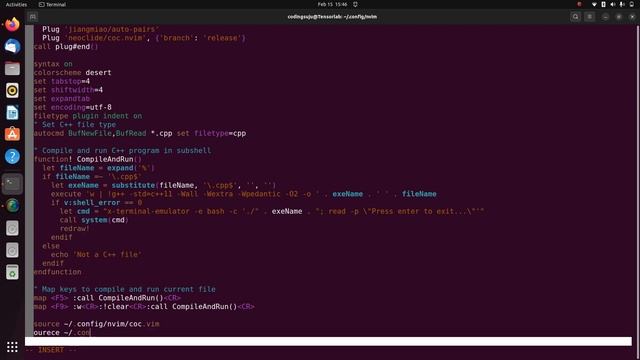Click the 'let fileName = expand' line
This screenshot has height=360, width=640.
(98, 168)
